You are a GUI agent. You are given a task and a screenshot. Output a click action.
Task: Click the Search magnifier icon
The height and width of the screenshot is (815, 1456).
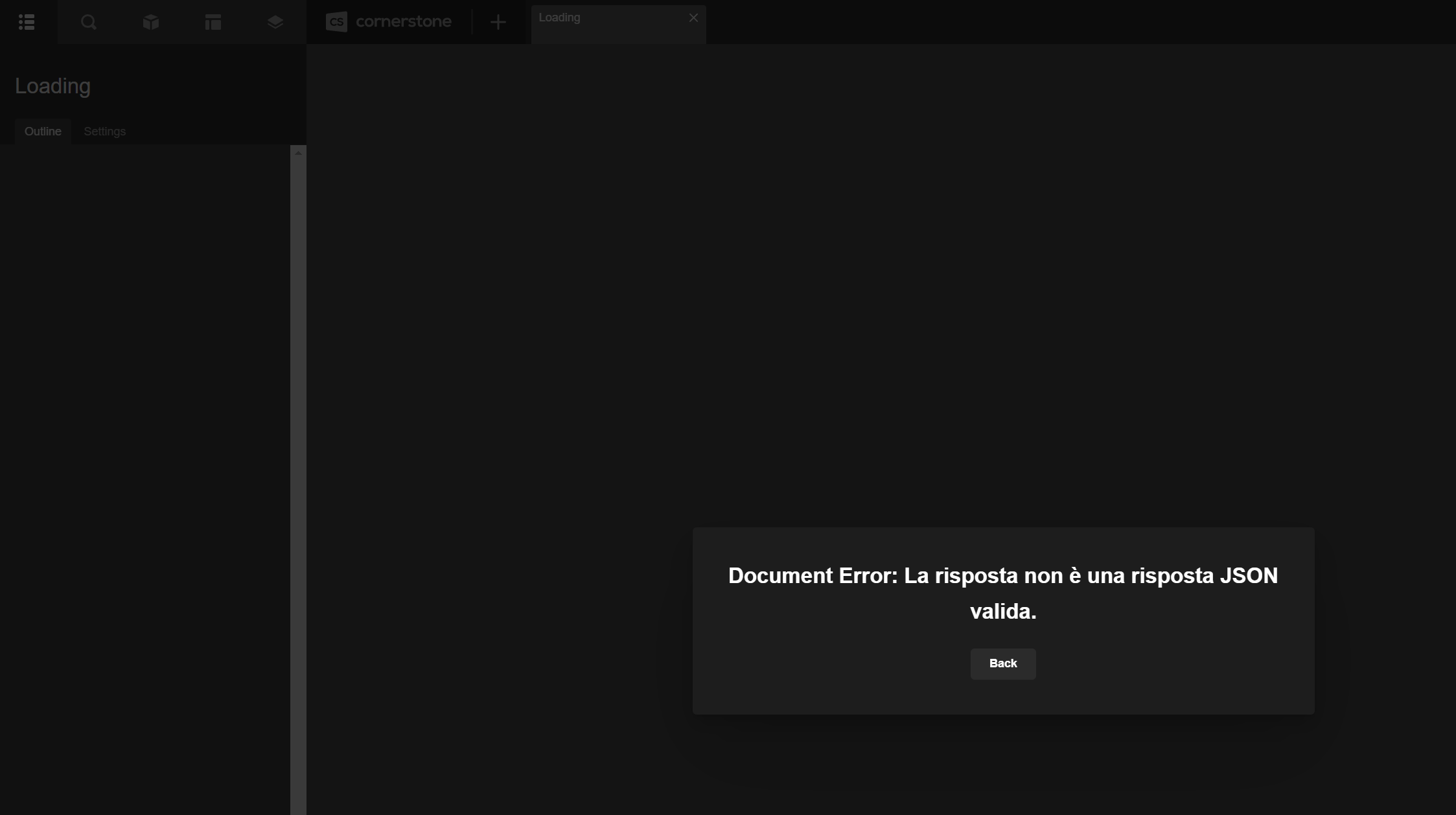pyautogui.click(x=89, y=22)
